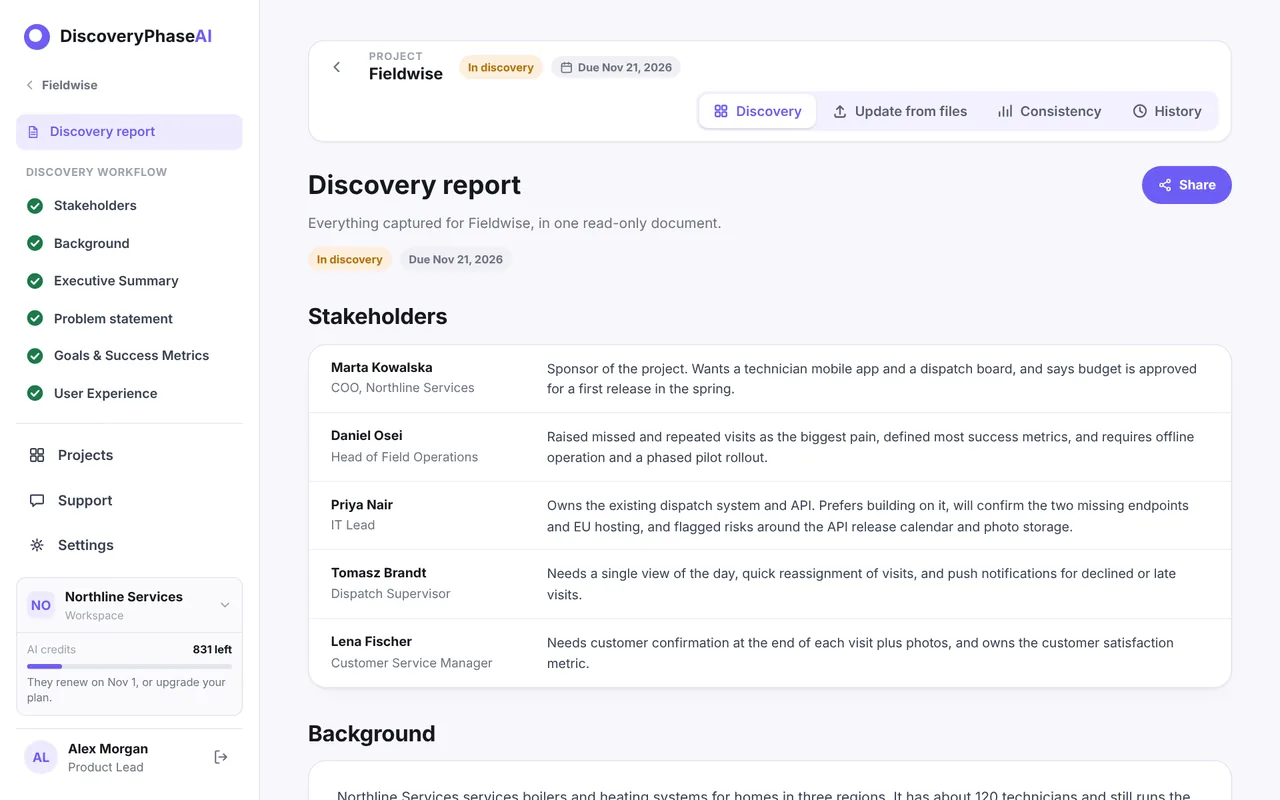Click the green check next to User Experience
The height and width of the screenshot is (800, 1280).
point(35,393)
